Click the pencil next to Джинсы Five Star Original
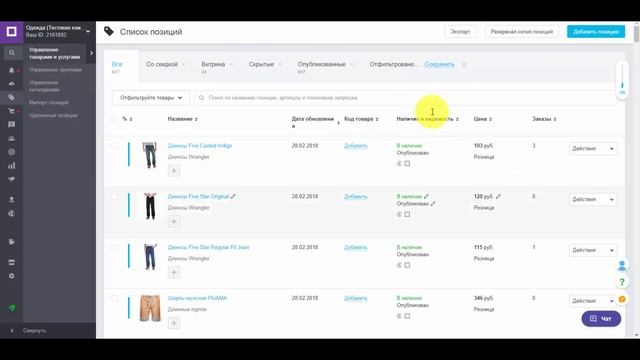The image size is (640, 360). (x=233, y=196)
